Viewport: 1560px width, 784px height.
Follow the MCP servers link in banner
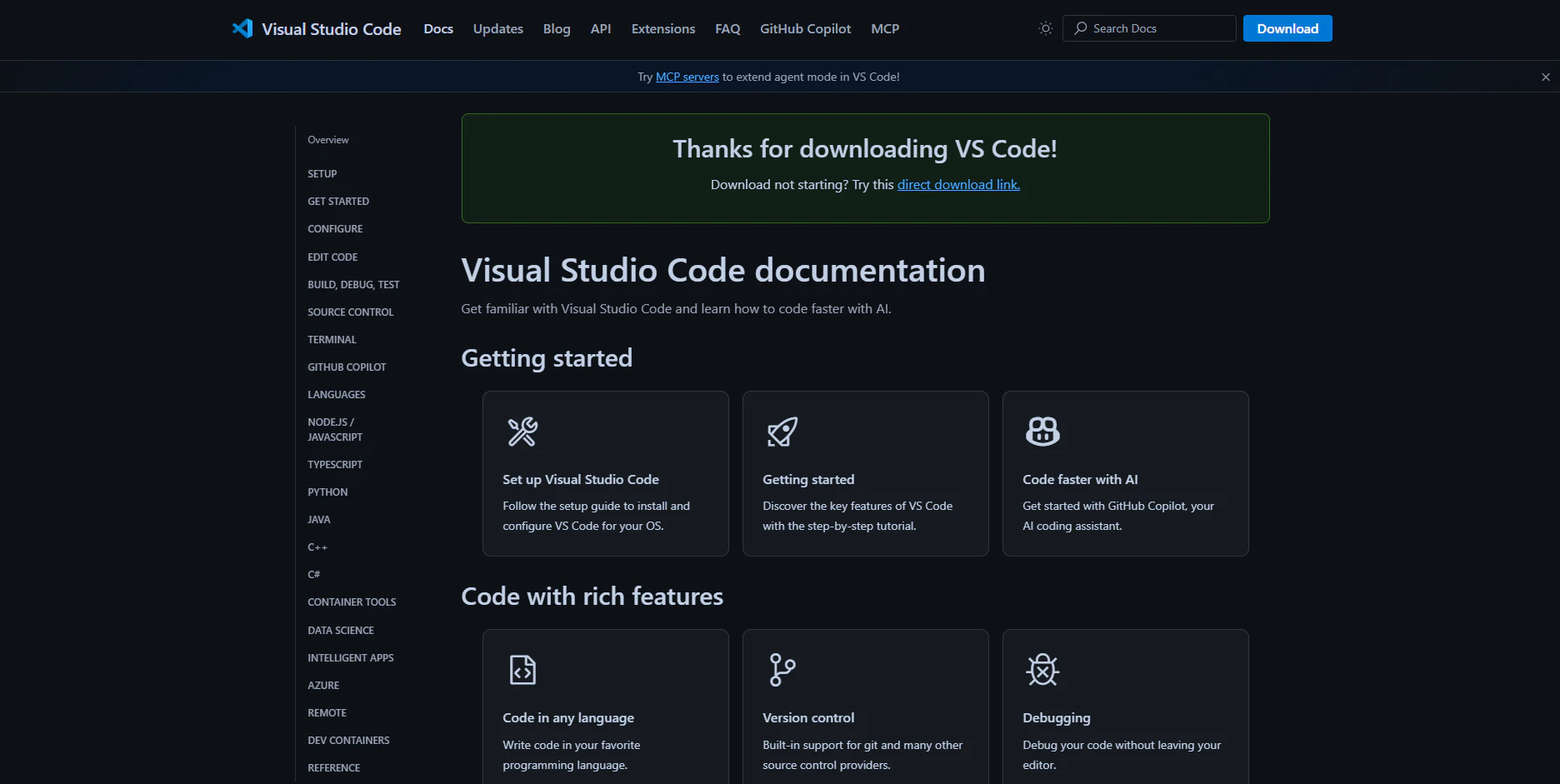pos(687,77)
